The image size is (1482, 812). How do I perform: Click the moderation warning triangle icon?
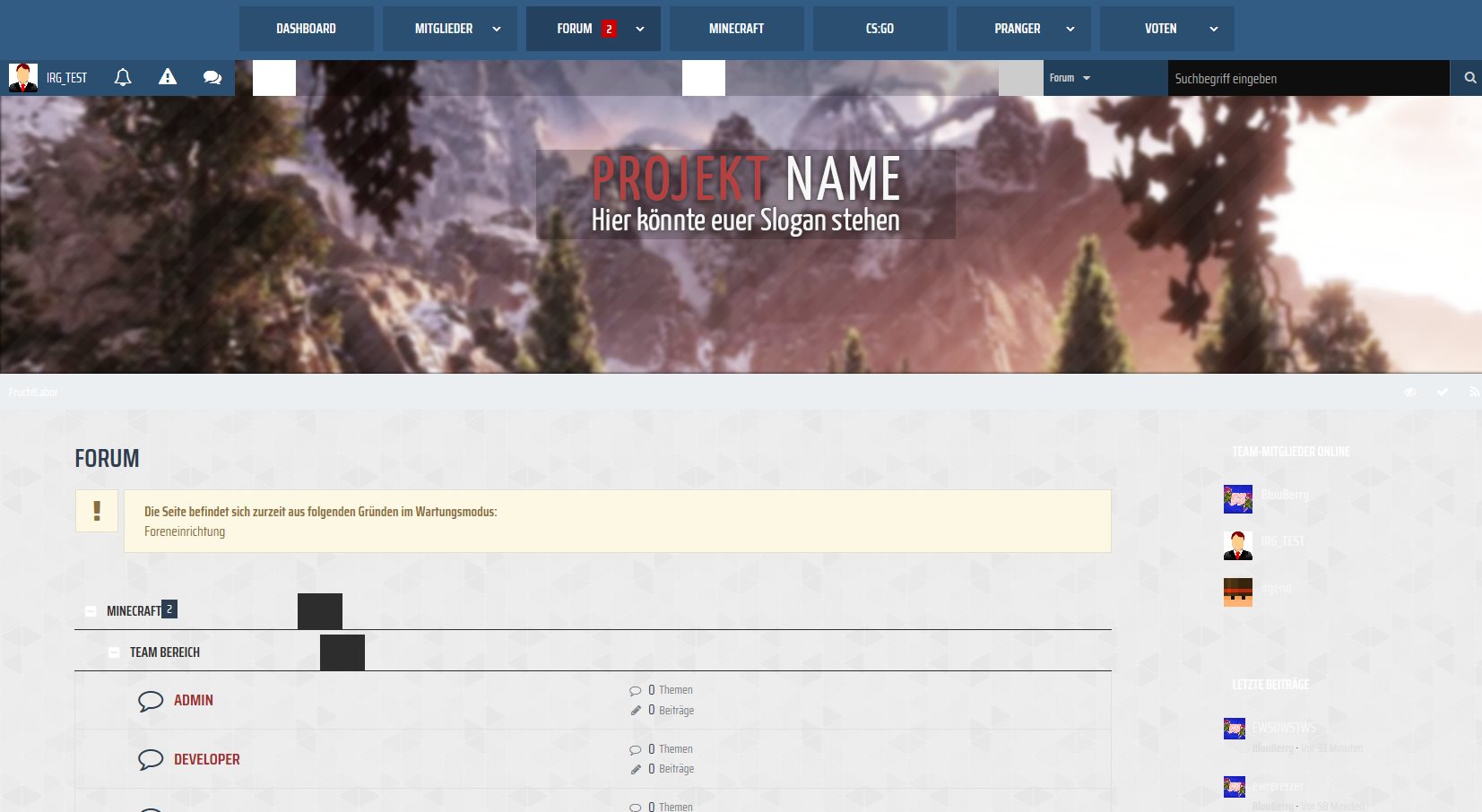pos(168,78)
